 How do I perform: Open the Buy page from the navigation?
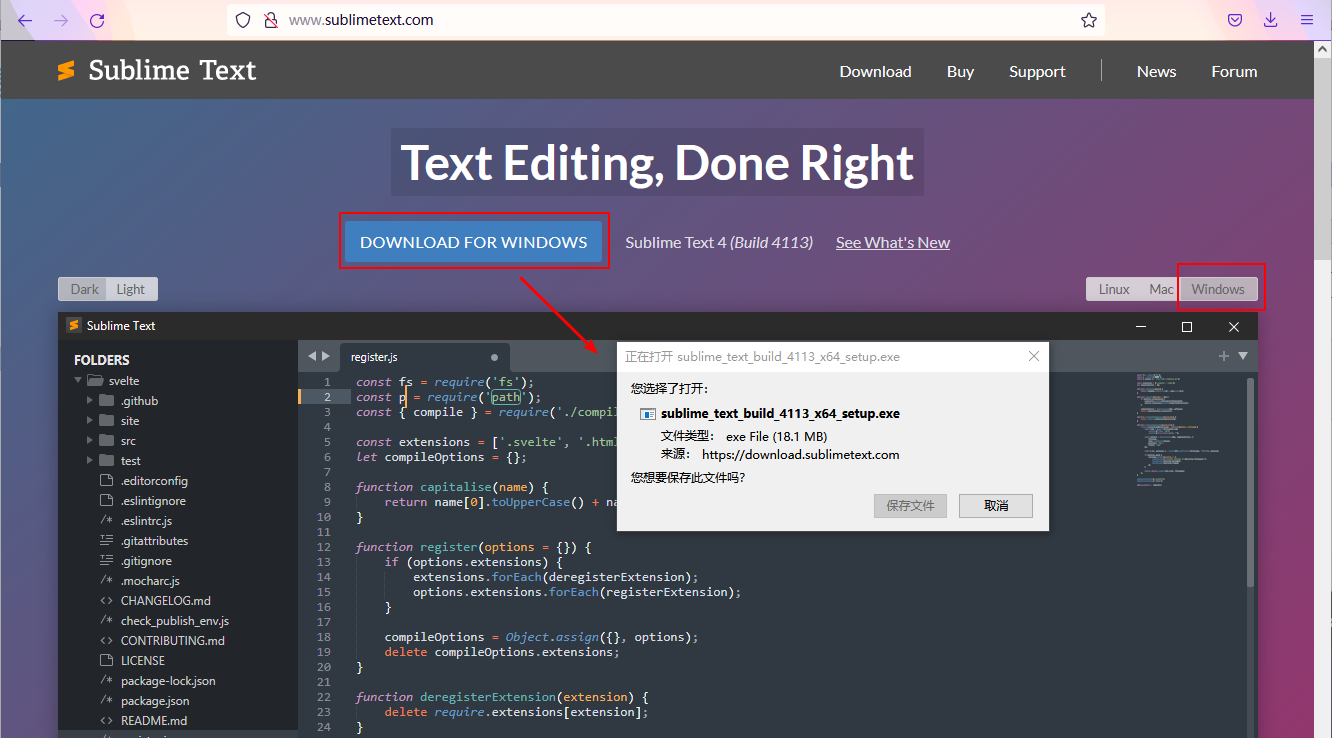pyautogui.click(x=960, y=71)
